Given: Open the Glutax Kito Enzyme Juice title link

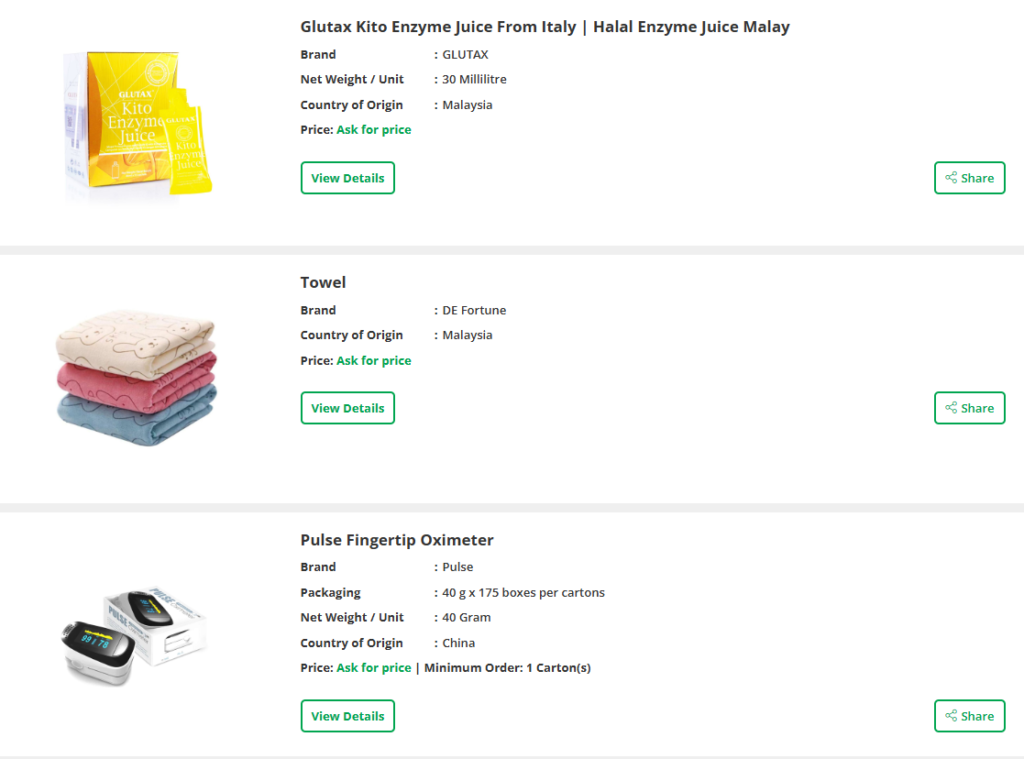Looking at the screenshot, I should tap(544, 27).
